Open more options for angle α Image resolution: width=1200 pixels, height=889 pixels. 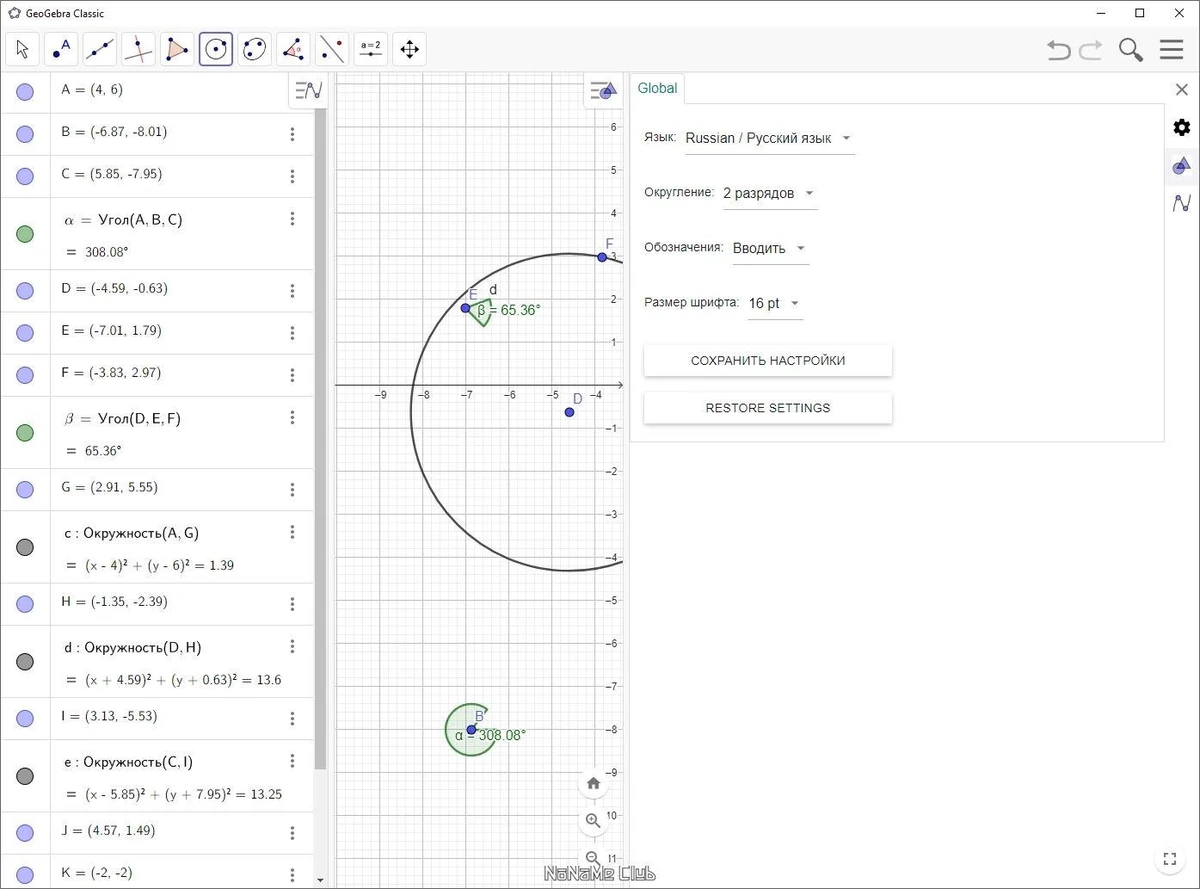click(x=292, y=219)
